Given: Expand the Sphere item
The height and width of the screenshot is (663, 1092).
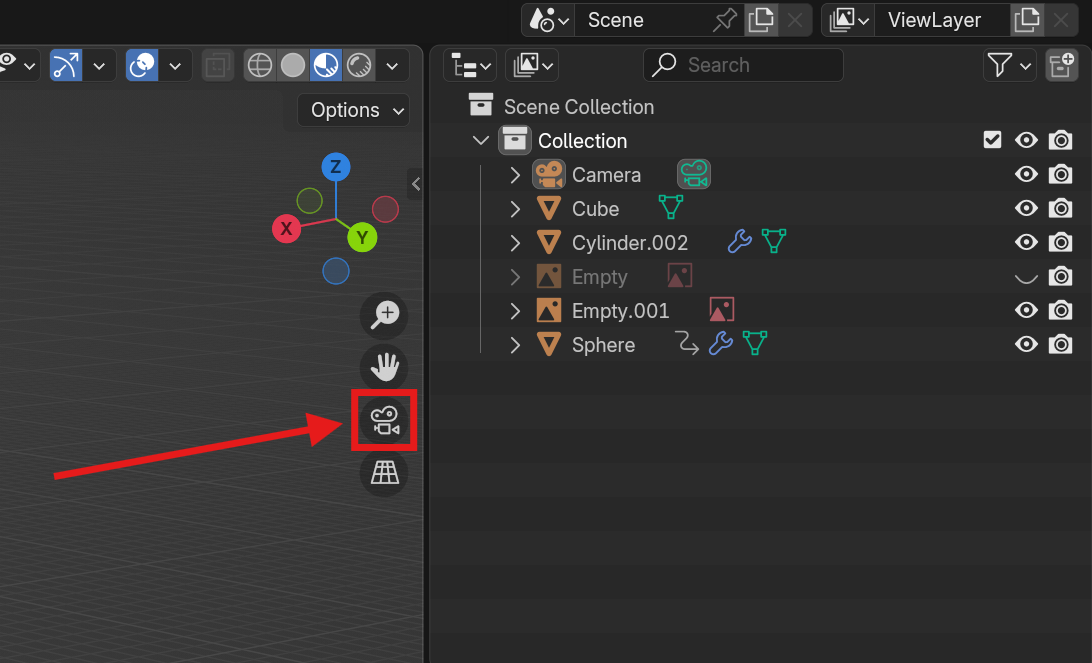Looking at the screenshot, I should (515, 345).
